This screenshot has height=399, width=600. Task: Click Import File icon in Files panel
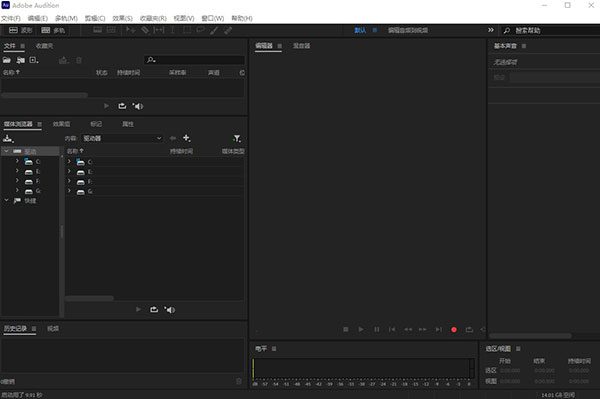(20, 60)
